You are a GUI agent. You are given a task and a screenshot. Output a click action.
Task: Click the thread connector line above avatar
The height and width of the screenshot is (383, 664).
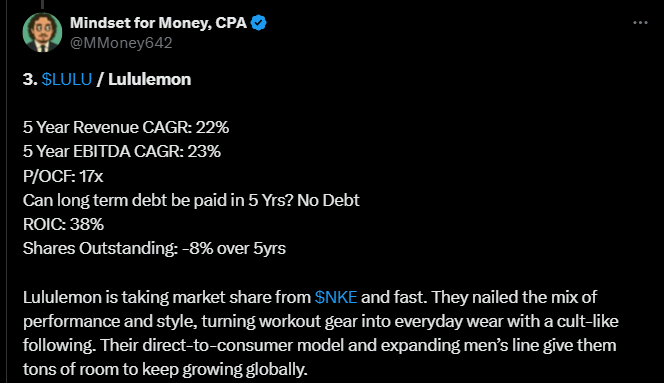pos(42,4)
